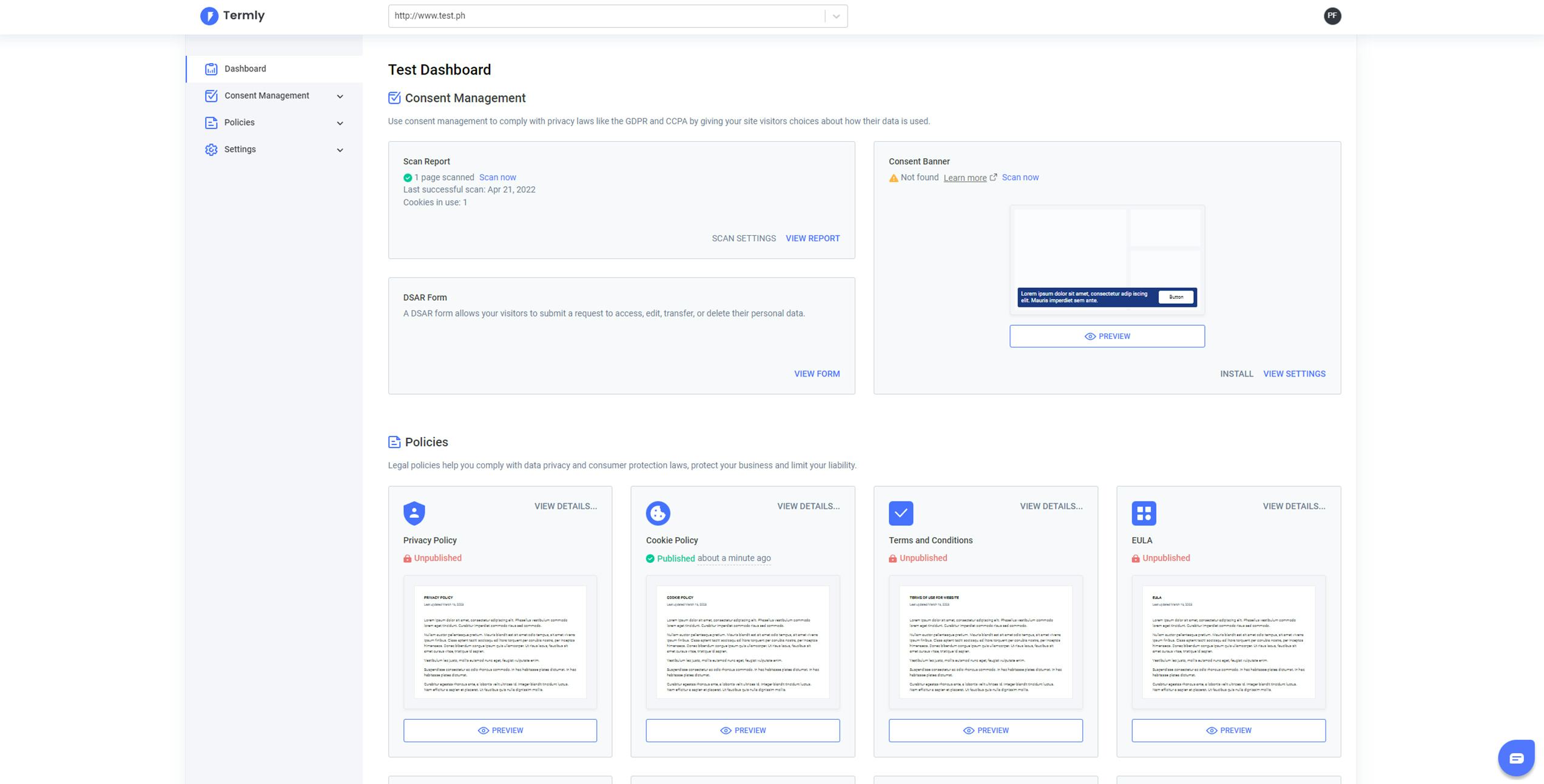Viewport: 1544px width, 784px height.
Task: Open the PF profile avatar menu
Action: pos(1332,16)
